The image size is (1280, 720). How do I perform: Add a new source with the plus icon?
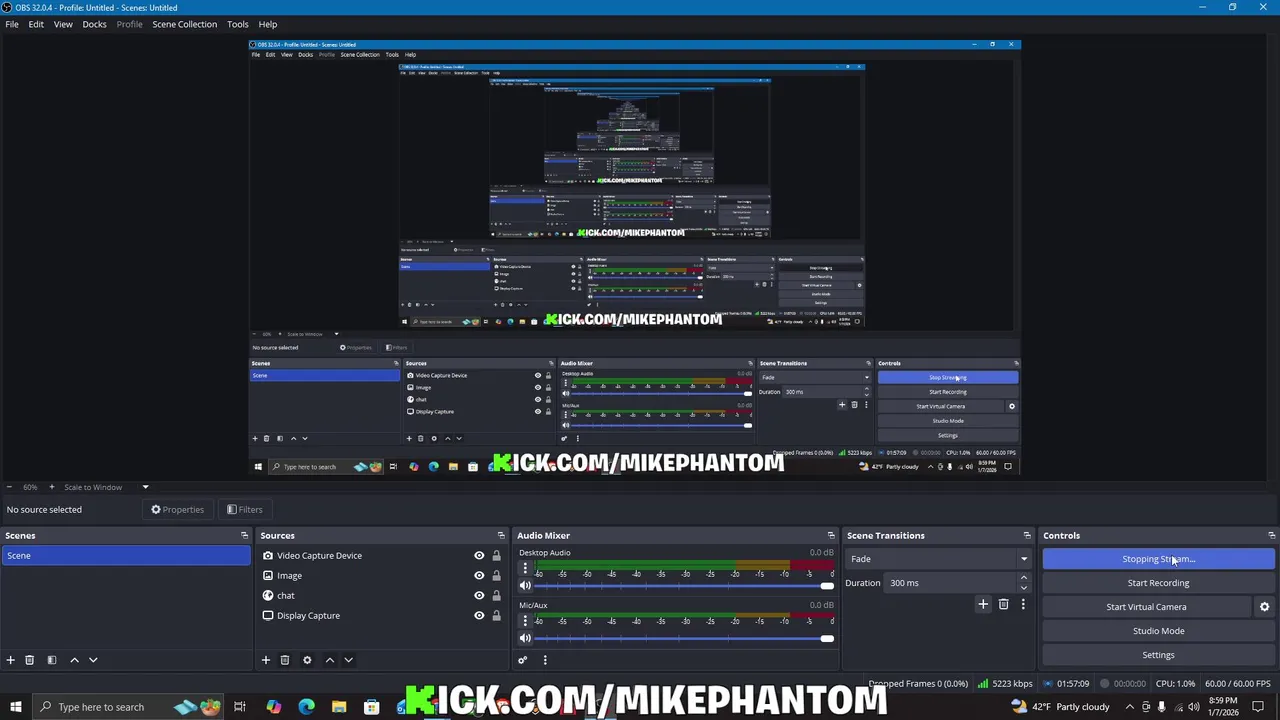pos(266,660)
